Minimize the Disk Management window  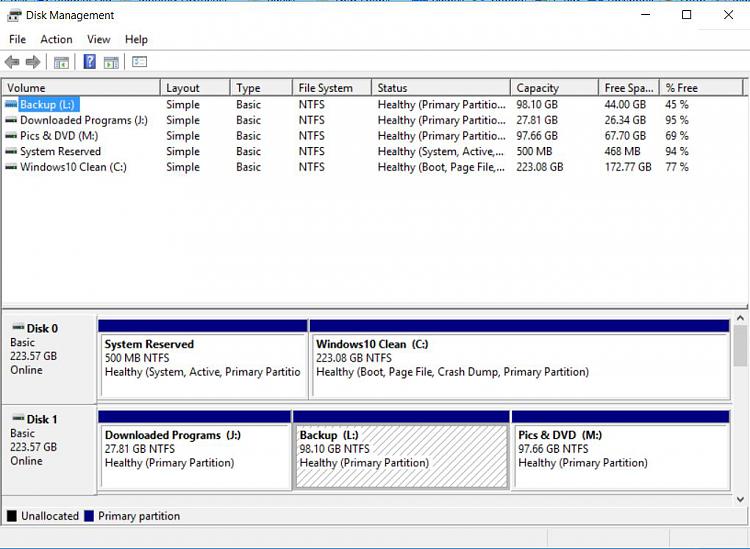pos(646,15)
